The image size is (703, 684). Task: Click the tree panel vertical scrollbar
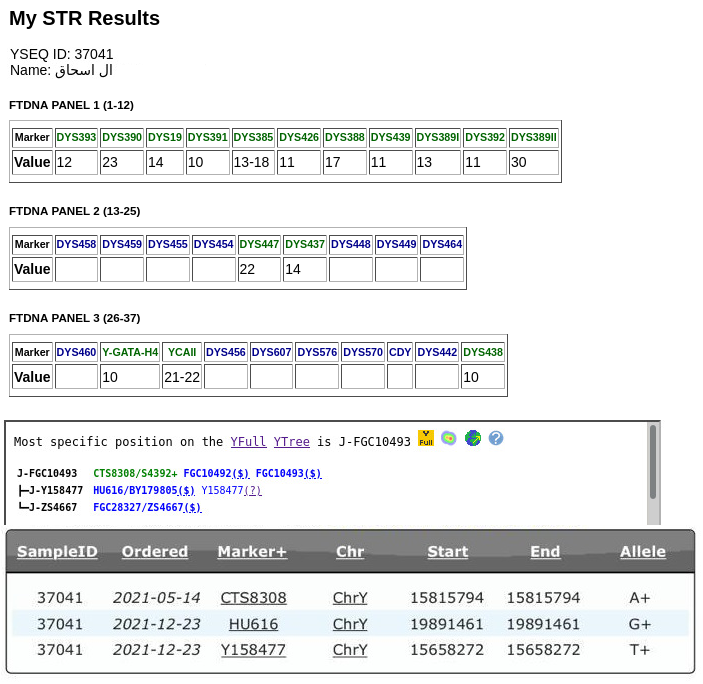[653, 460]
